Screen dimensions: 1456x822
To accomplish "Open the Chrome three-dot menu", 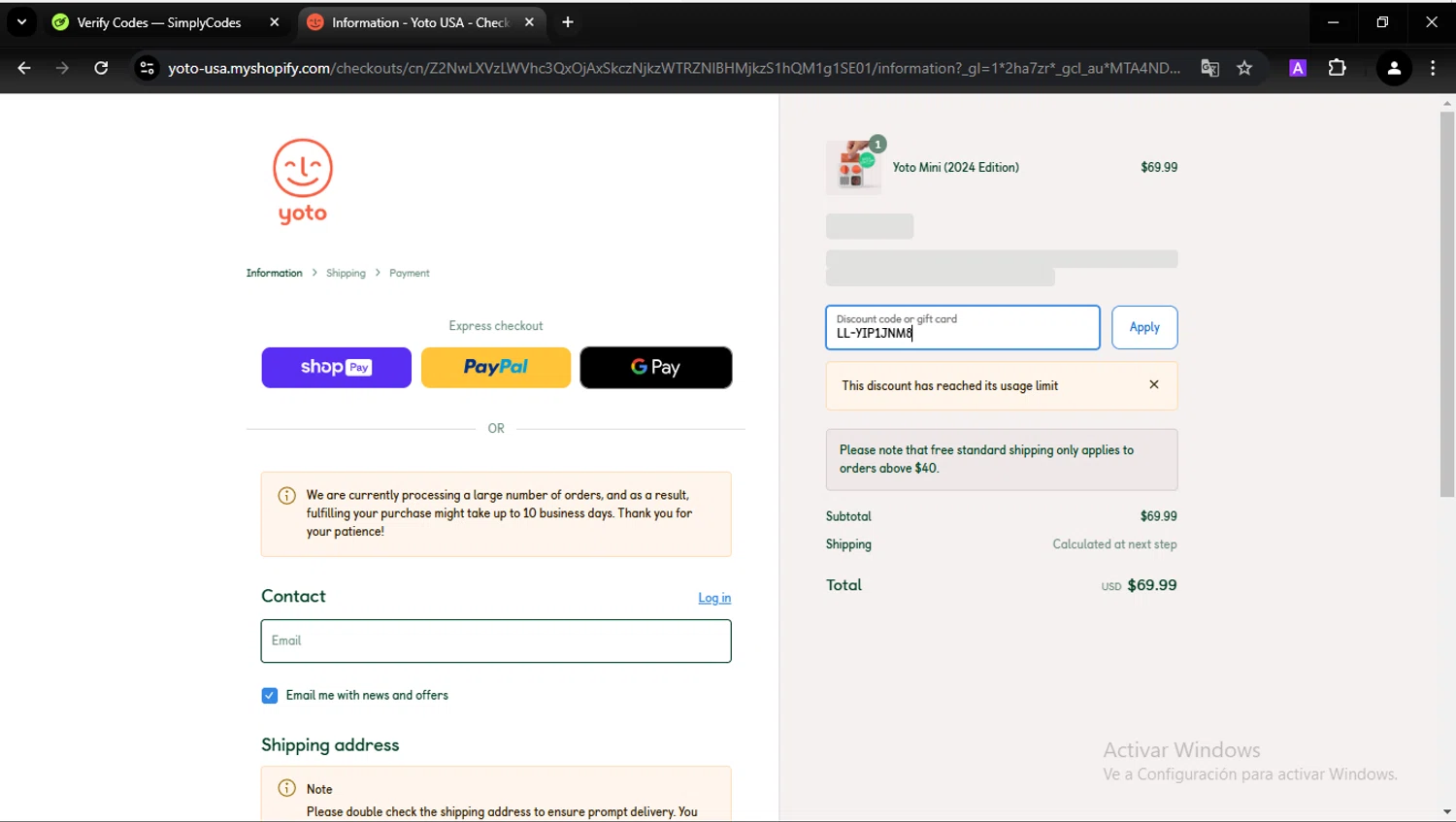I will (1433, 68).
